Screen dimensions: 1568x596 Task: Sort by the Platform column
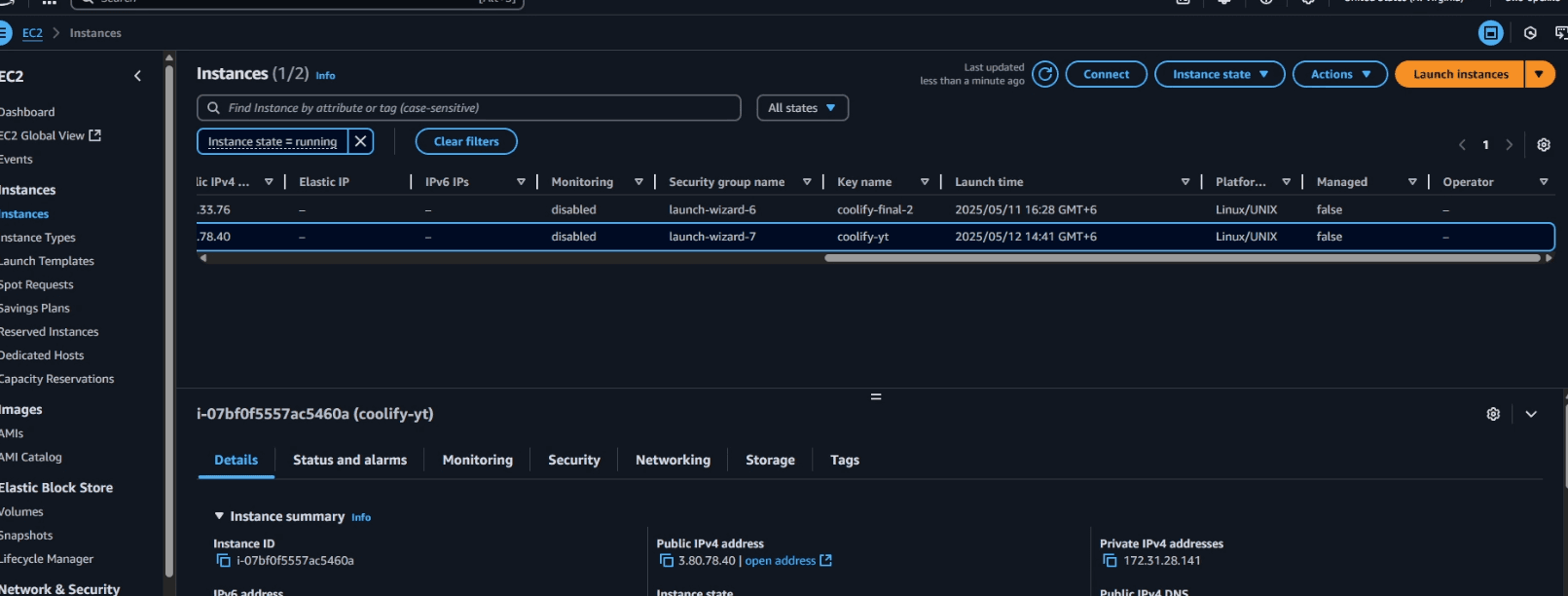(1286, 182)
